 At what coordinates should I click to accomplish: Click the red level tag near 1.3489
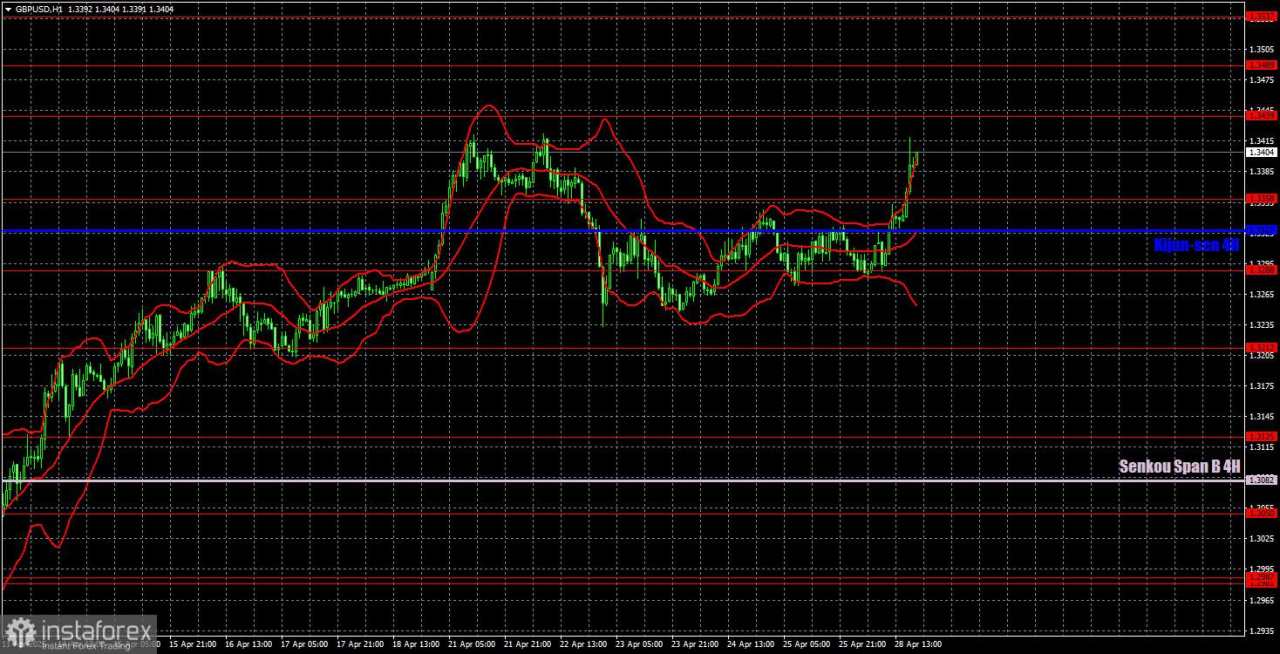point(1261,65)
